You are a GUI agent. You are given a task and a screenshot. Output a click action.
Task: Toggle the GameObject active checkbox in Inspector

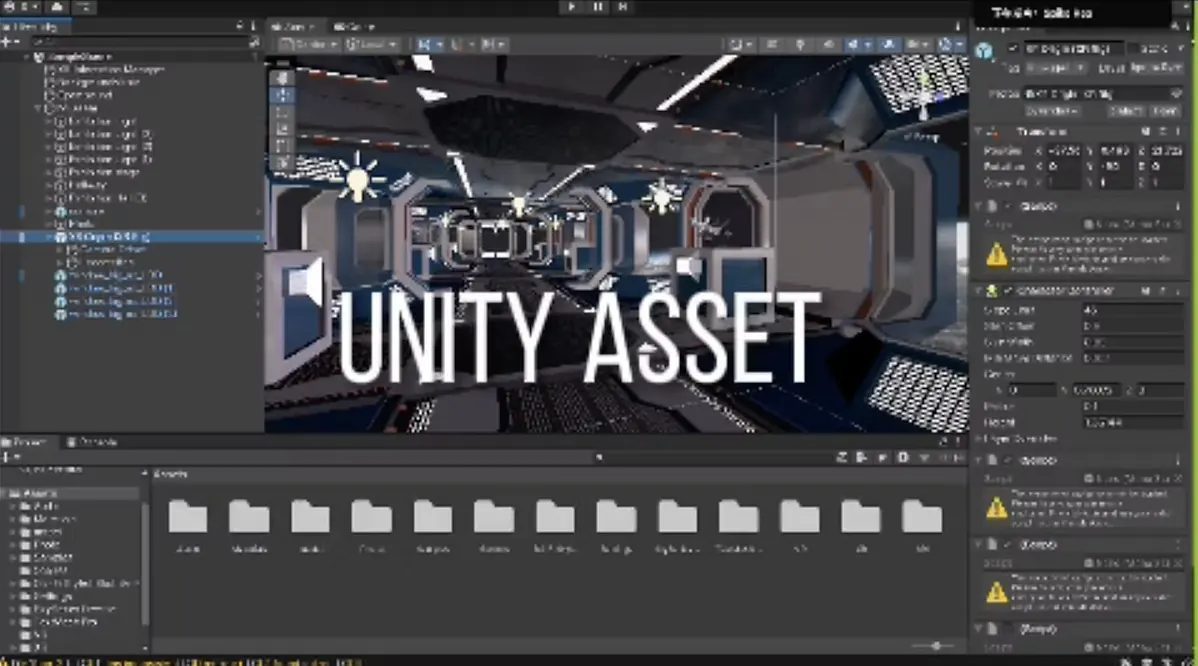tap(1013, 48)
